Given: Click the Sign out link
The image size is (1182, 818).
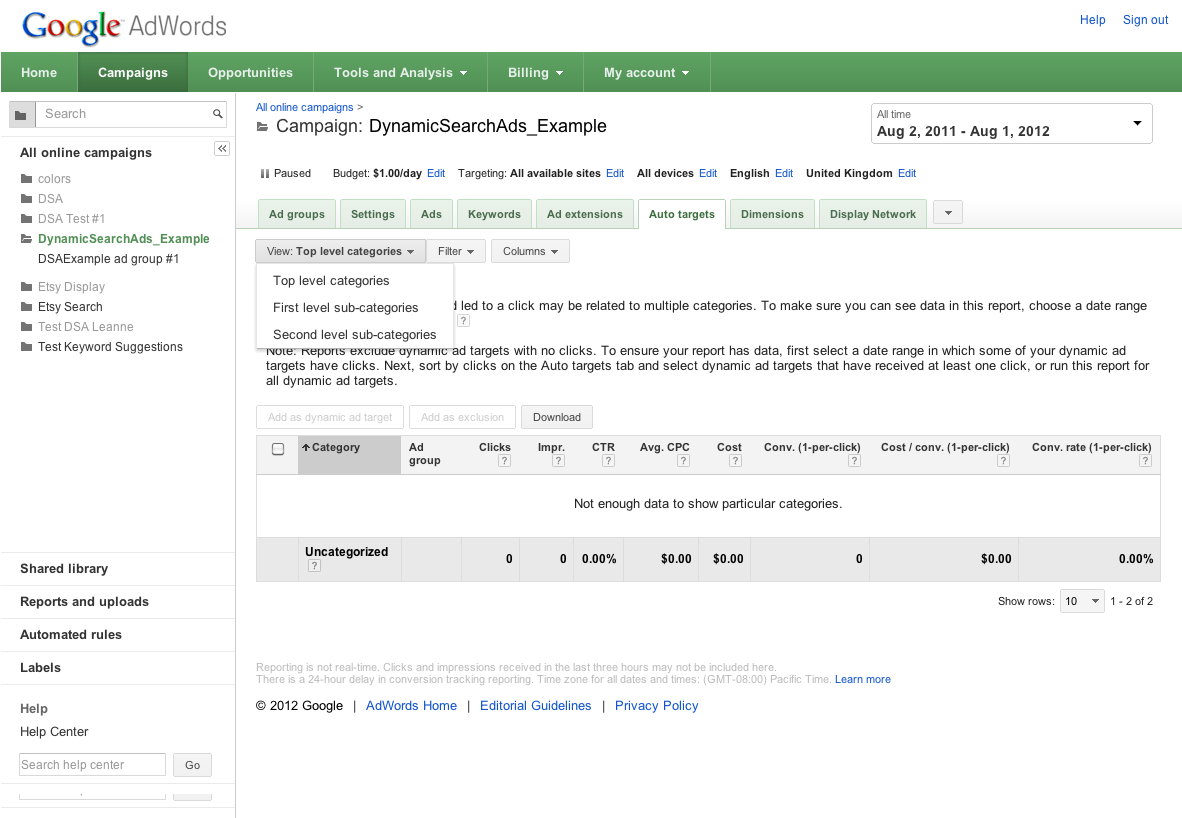Looking at the screenshot, I should pyautogui.click(x=1145, y=20).
